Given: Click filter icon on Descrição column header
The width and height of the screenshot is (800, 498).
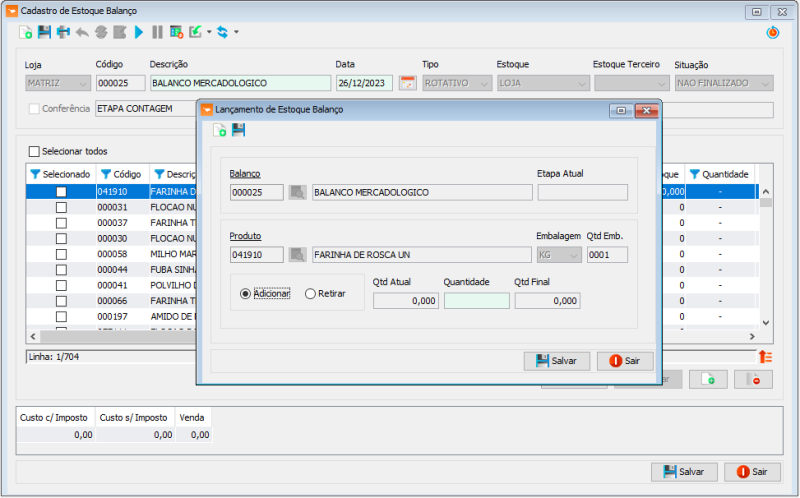Looking at the screenshot, I should pos(159,175).
